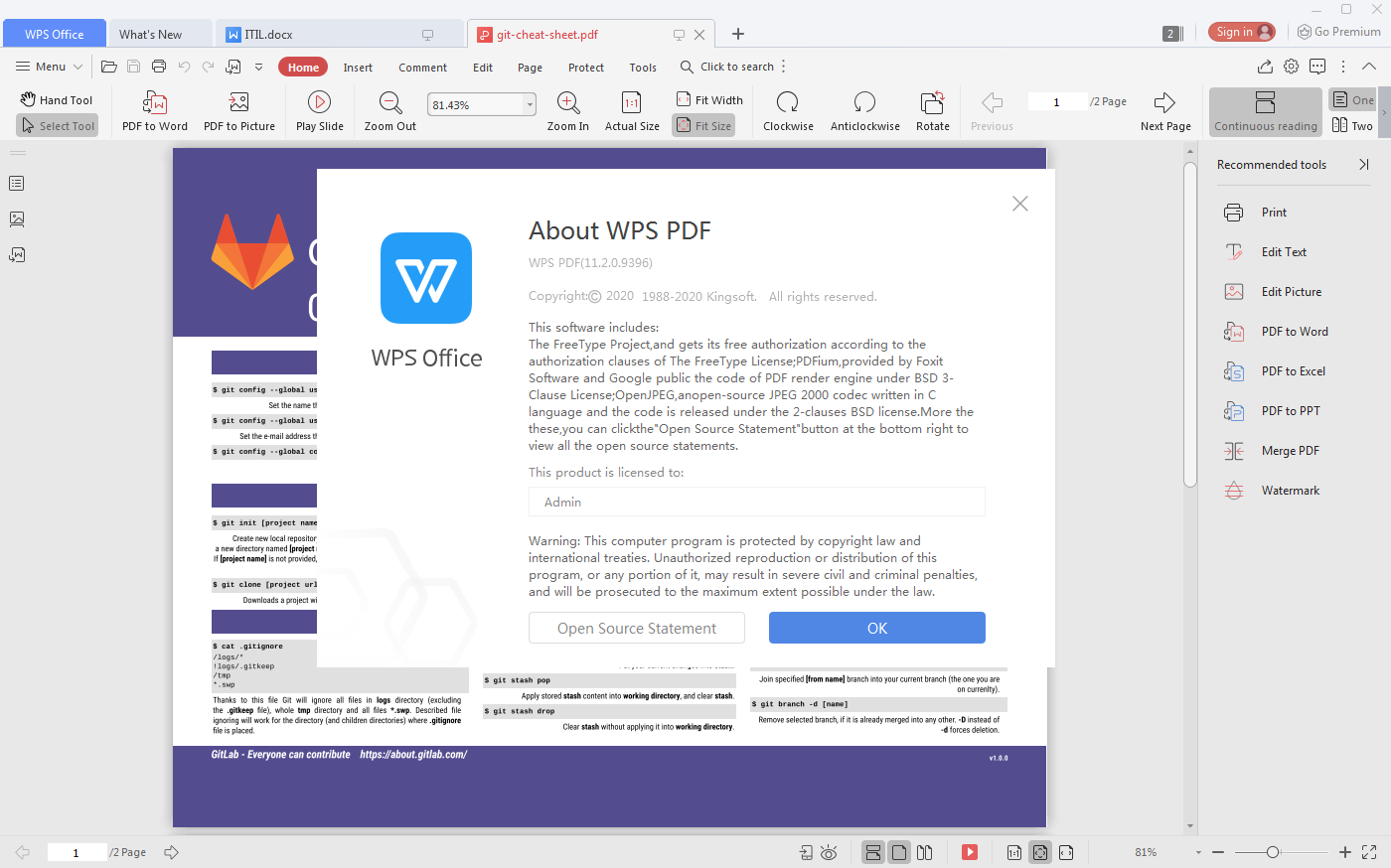1391x868 pixels.
Task: Select the Hand Tool
Action: pyautogui.click(x=57, y=99)
